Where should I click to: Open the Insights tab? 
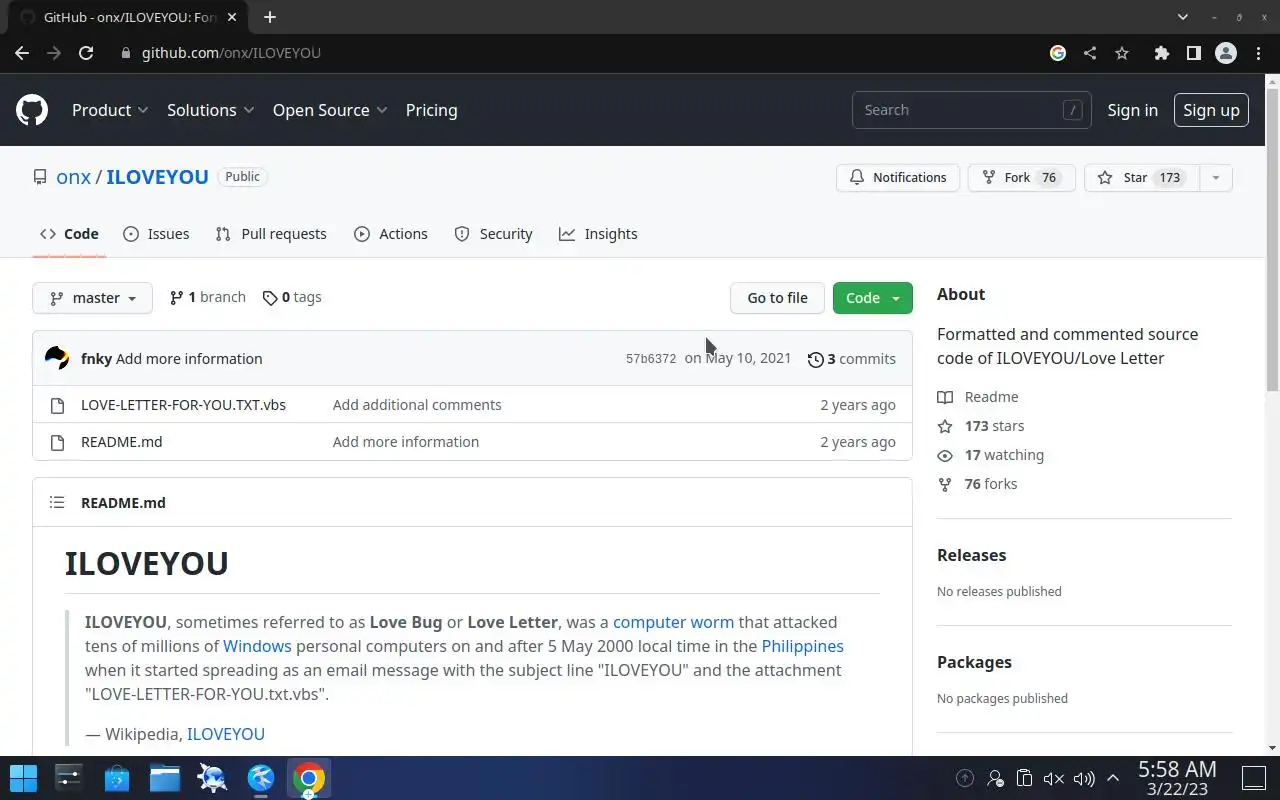tap(598, 234)
